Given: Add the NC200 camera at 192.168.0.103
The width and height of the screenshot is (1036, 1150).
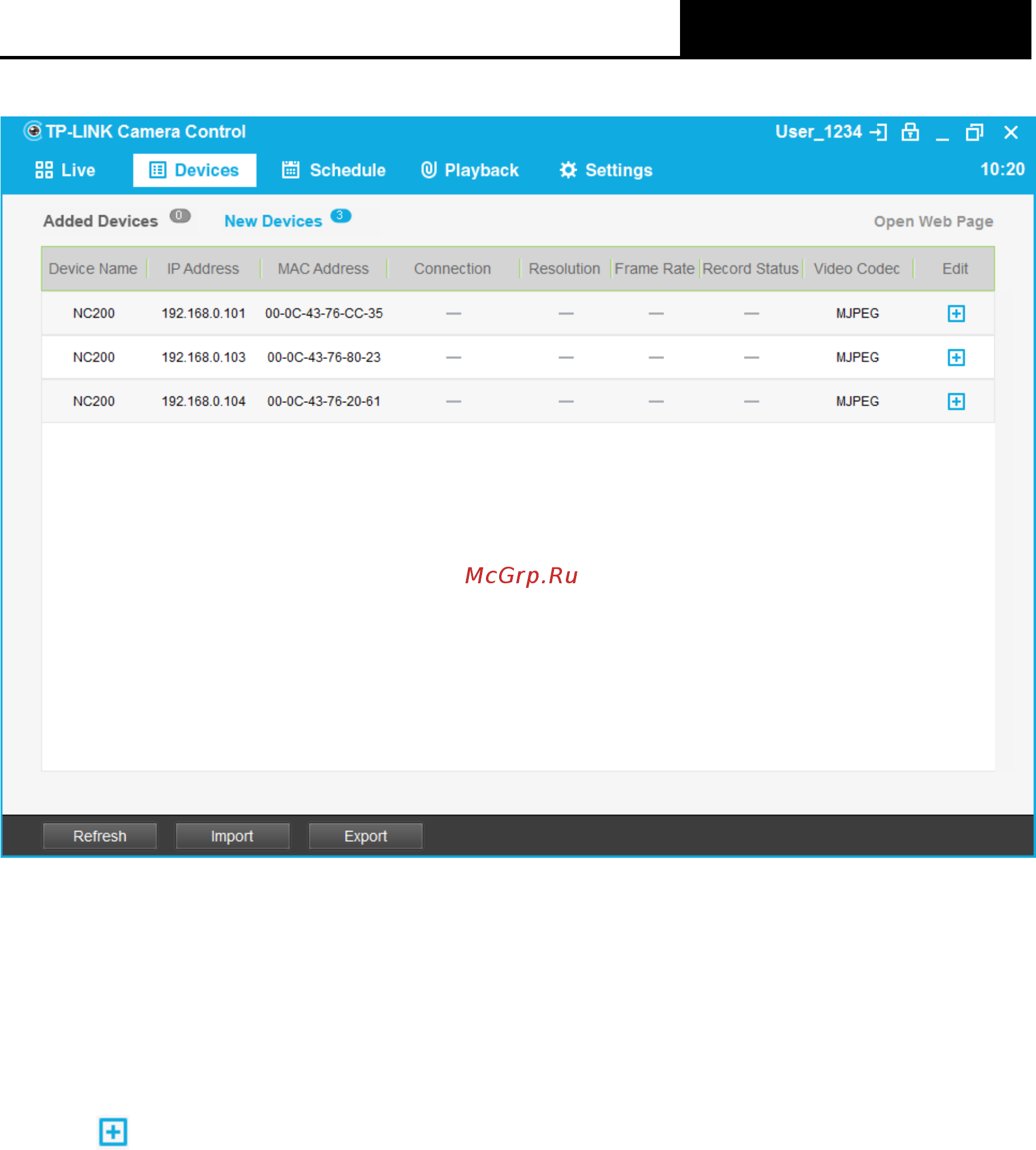Looking at the screenshot, I should pyautogui.click(x=956, y=357).
